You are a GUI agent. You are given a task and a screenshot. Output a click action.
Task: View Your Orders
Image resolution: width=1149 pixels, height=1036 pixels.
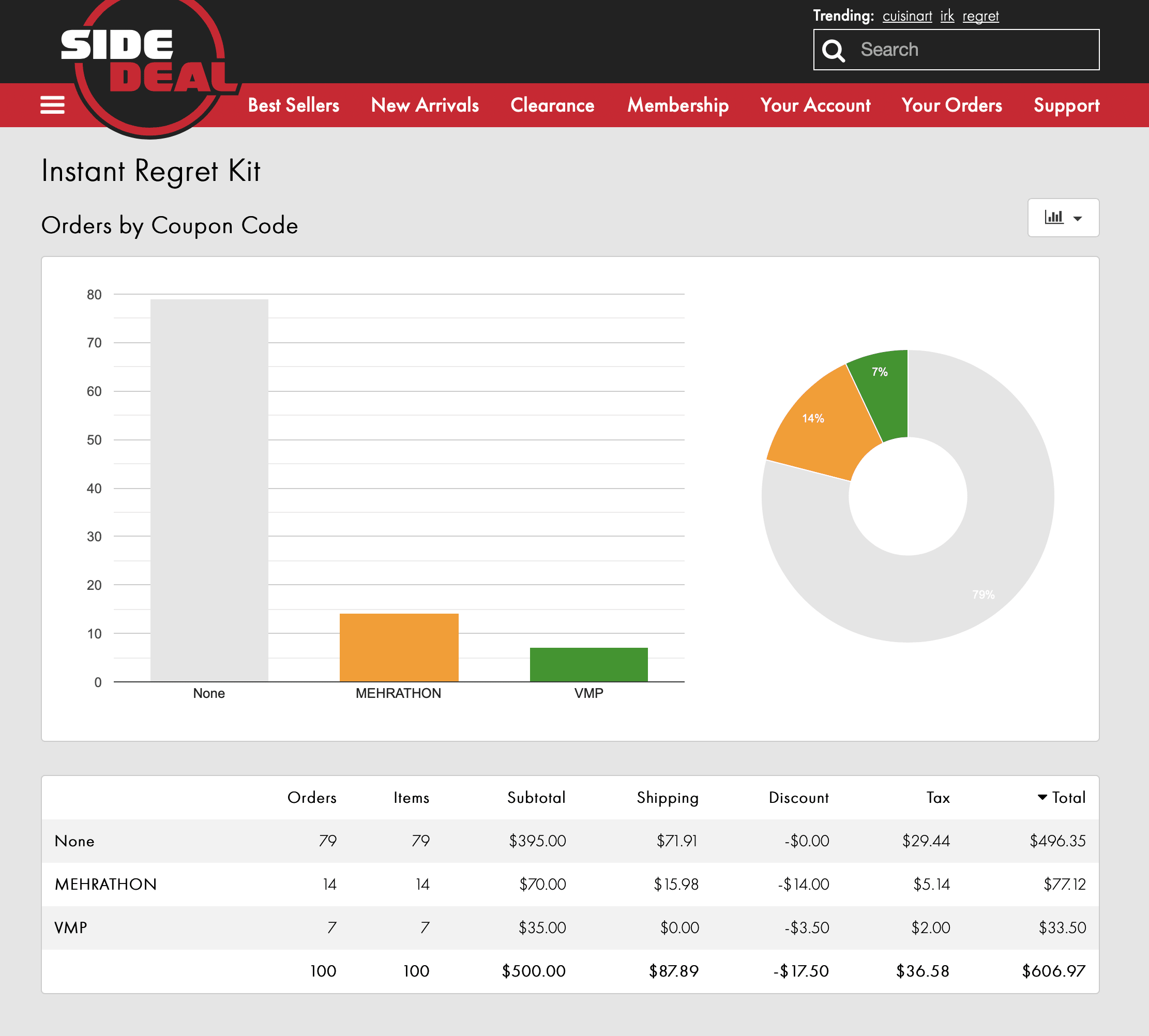coord(951,105)
